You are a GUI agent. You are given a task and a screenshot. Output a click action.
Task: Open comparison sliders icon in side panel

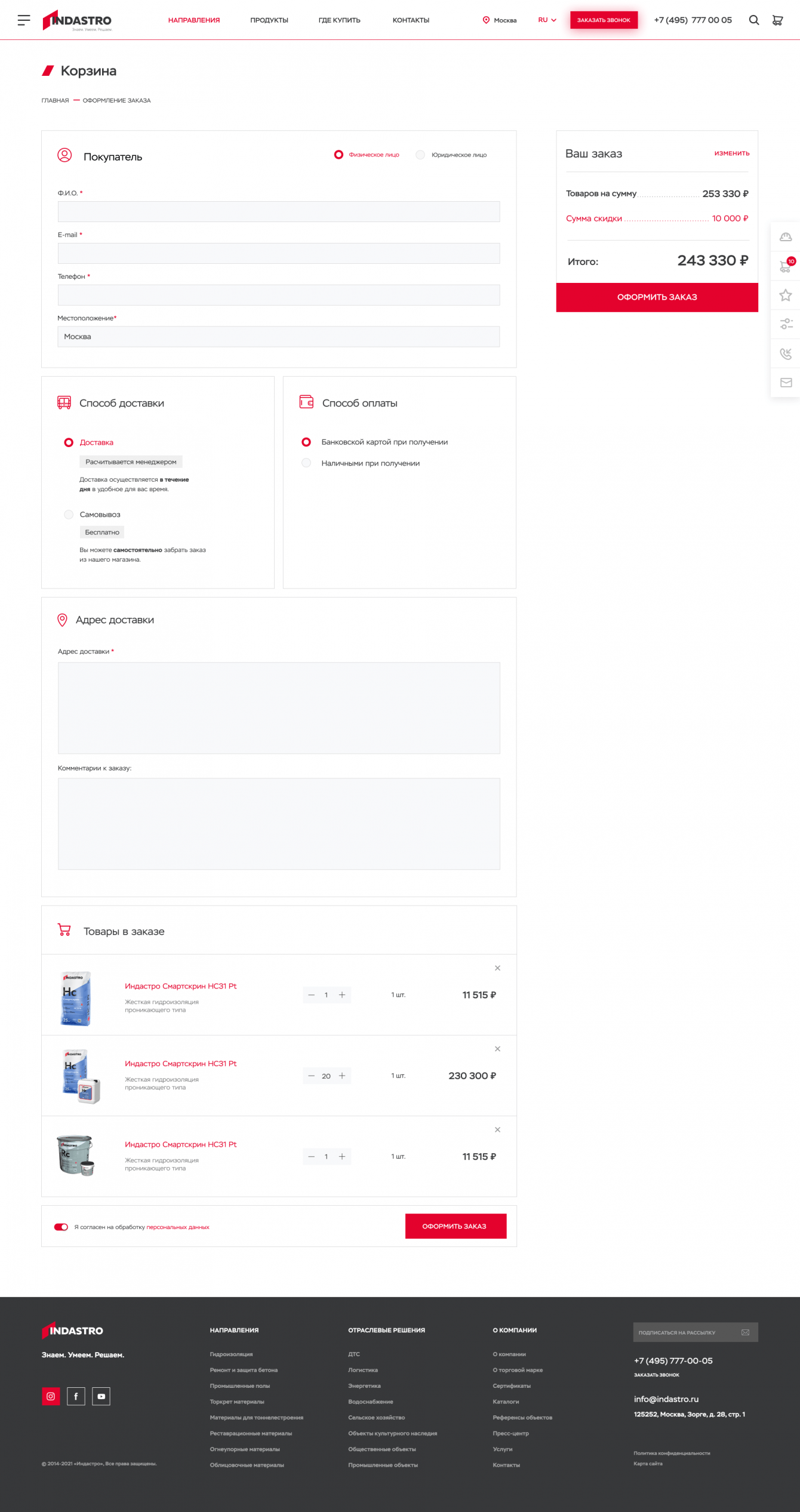point(786,324)
